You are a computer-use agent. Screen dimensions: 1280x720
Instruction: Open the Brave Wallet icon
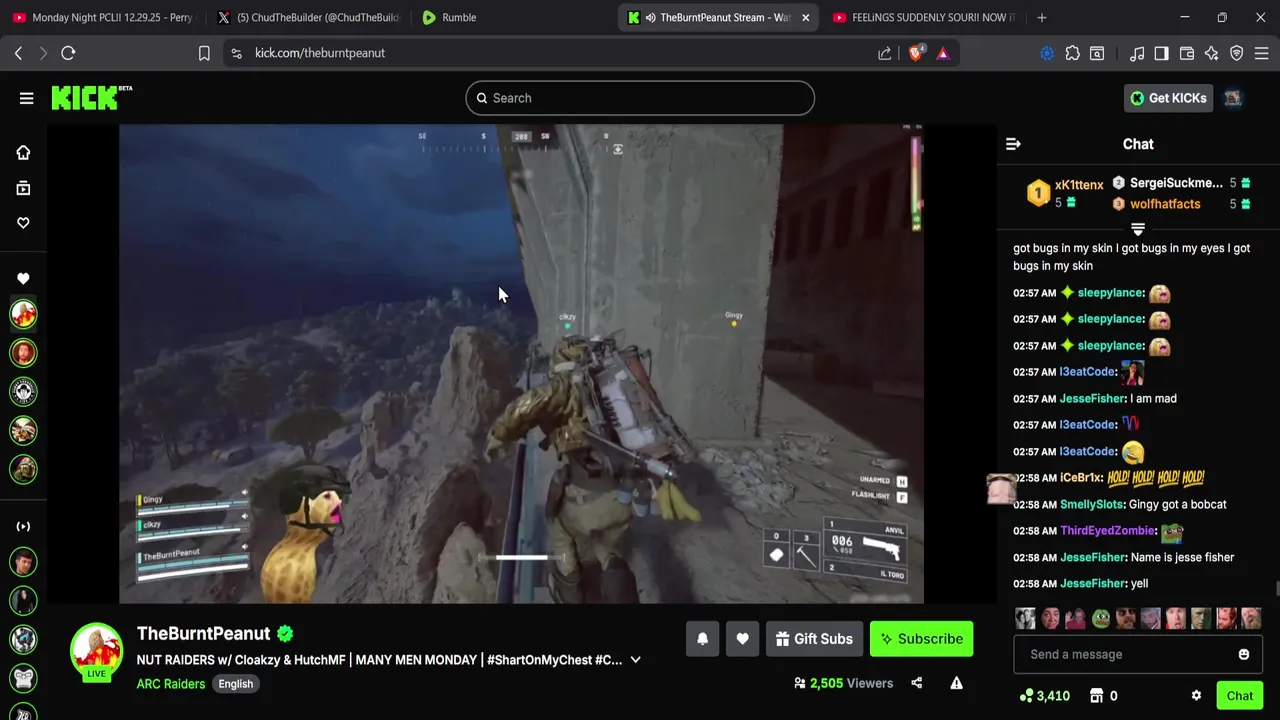tap(1187, 53)
